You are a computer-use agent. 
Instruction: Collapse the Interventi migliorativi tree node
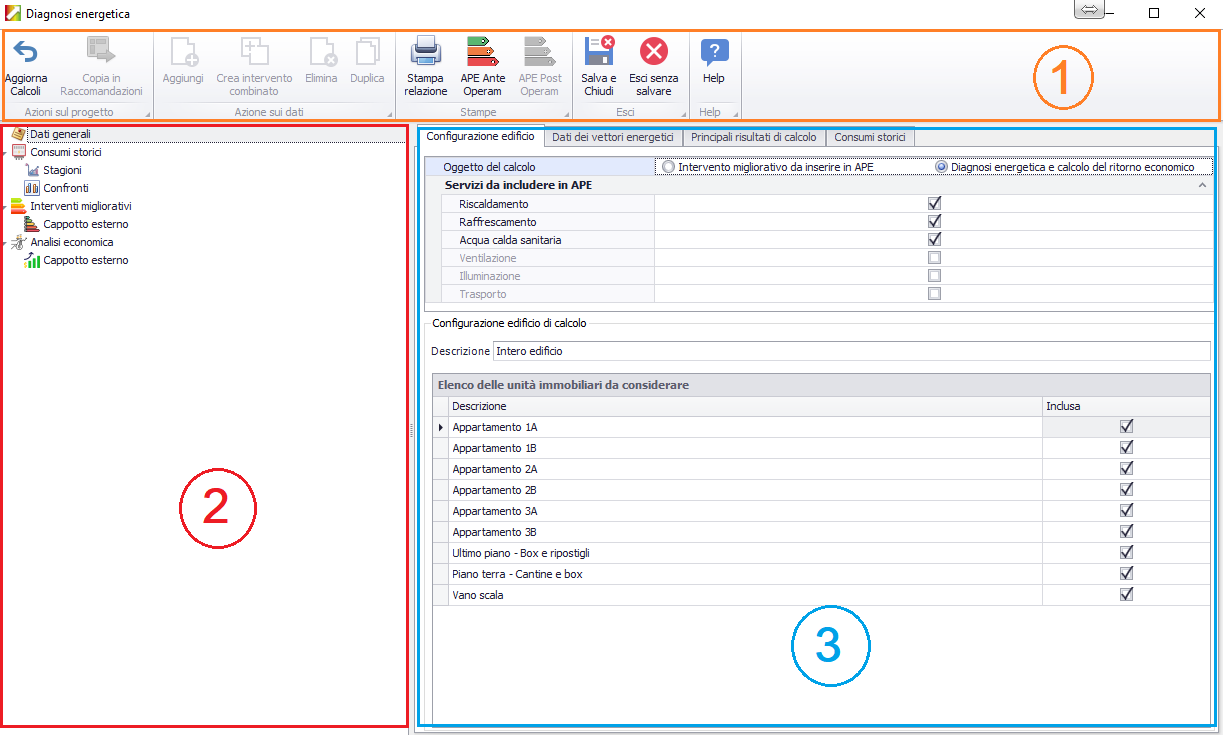pos(5,207)
